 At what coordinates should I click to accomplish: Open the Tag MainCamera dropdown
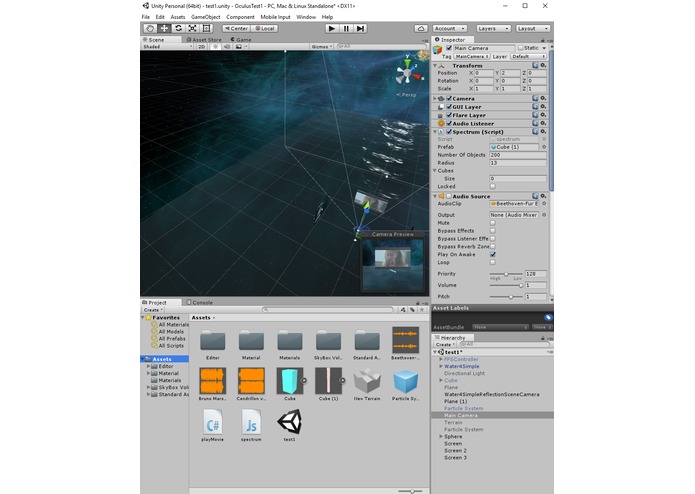(x=471, y=57)
